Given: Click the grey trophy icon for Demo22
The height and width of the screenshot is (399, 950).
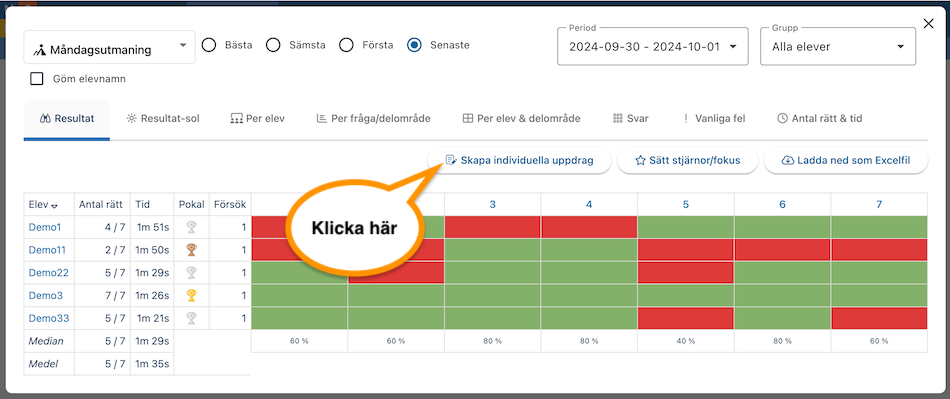Looking at the screenshot, I should click(x=191, y=272).
